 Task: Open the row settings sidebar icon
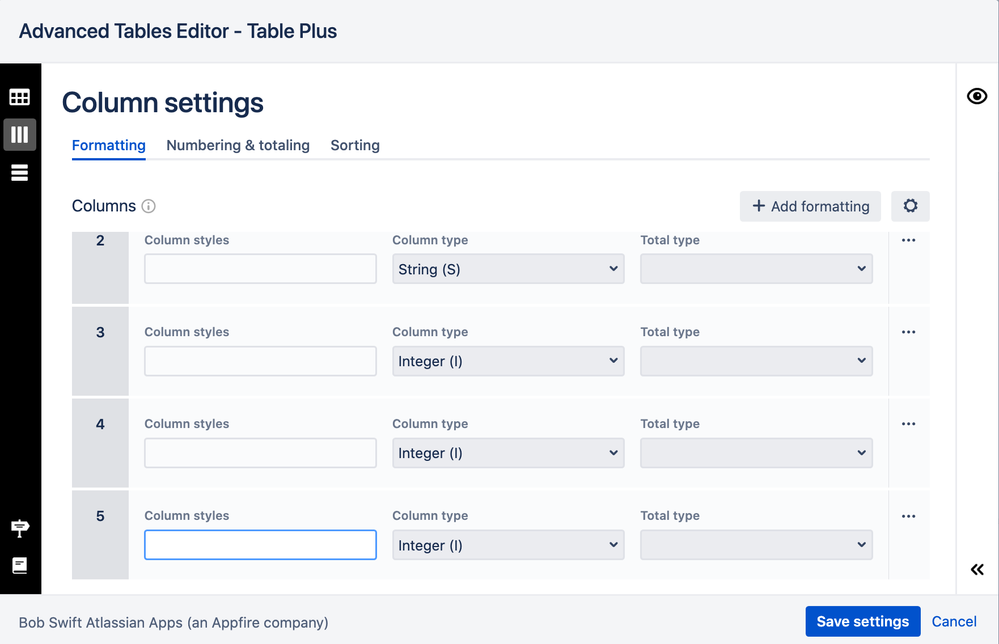(x=20, y=173)
